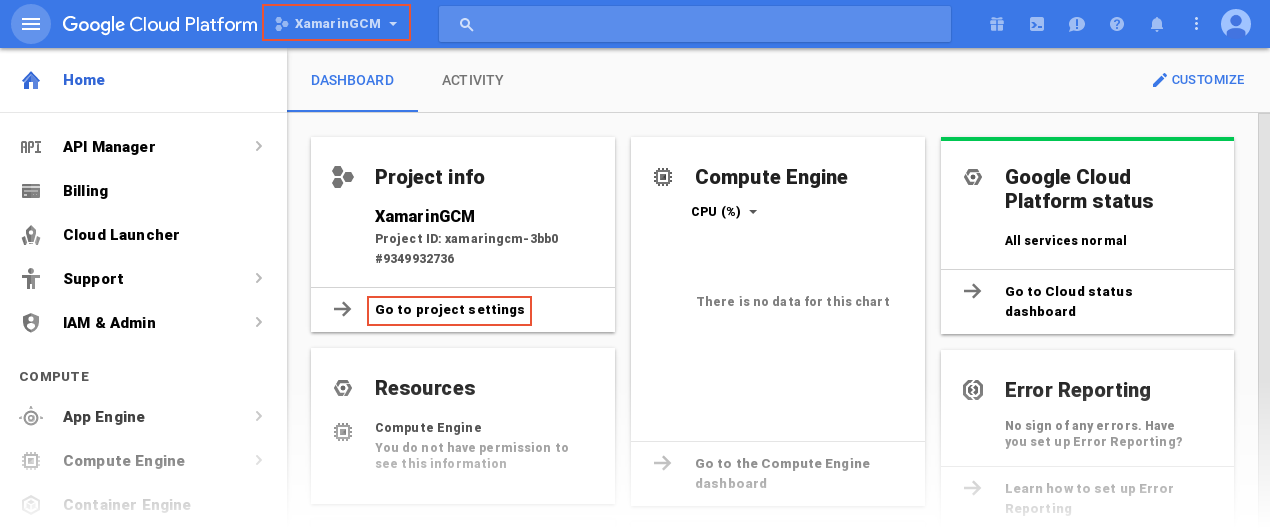
Task: Open the feedback speech bubble icon
Action: pyautogui.click(x=1077, y=24)
